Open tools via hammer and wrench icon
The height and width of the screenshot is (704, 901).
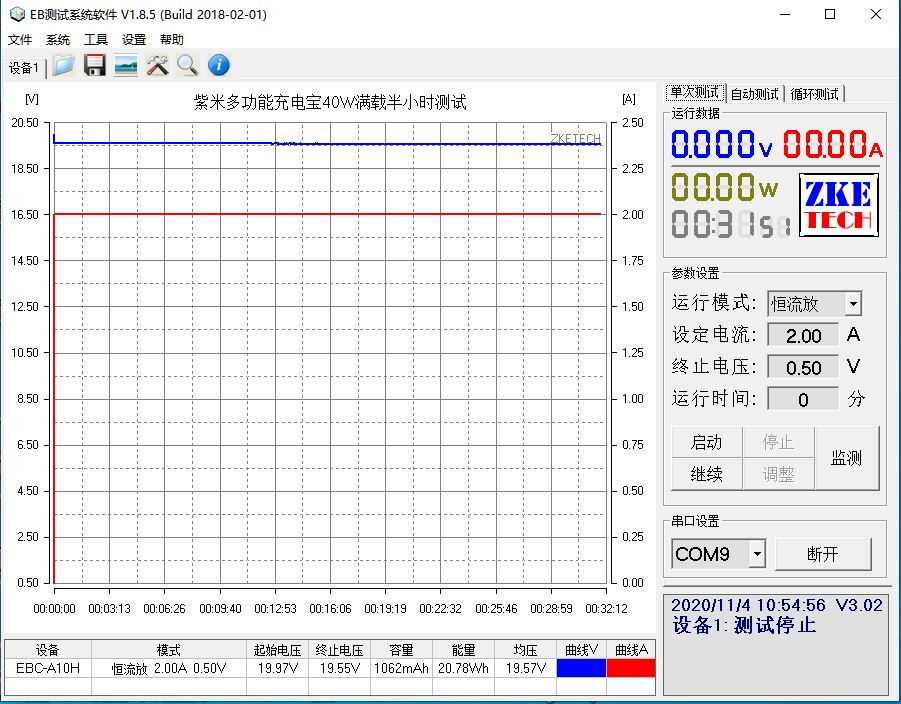point(157,66)
